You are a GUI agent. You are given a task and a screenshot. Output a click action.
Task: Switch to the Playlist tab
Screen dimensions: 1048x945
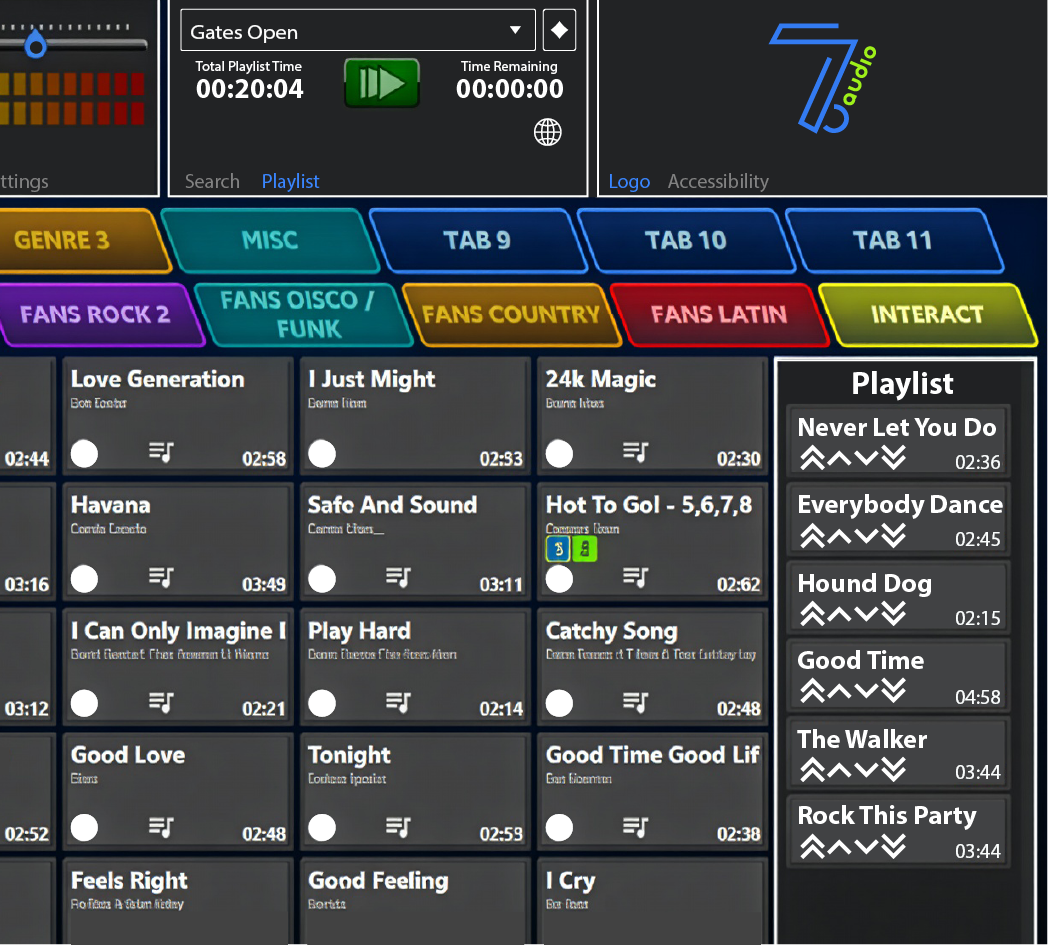click(290, 181)
